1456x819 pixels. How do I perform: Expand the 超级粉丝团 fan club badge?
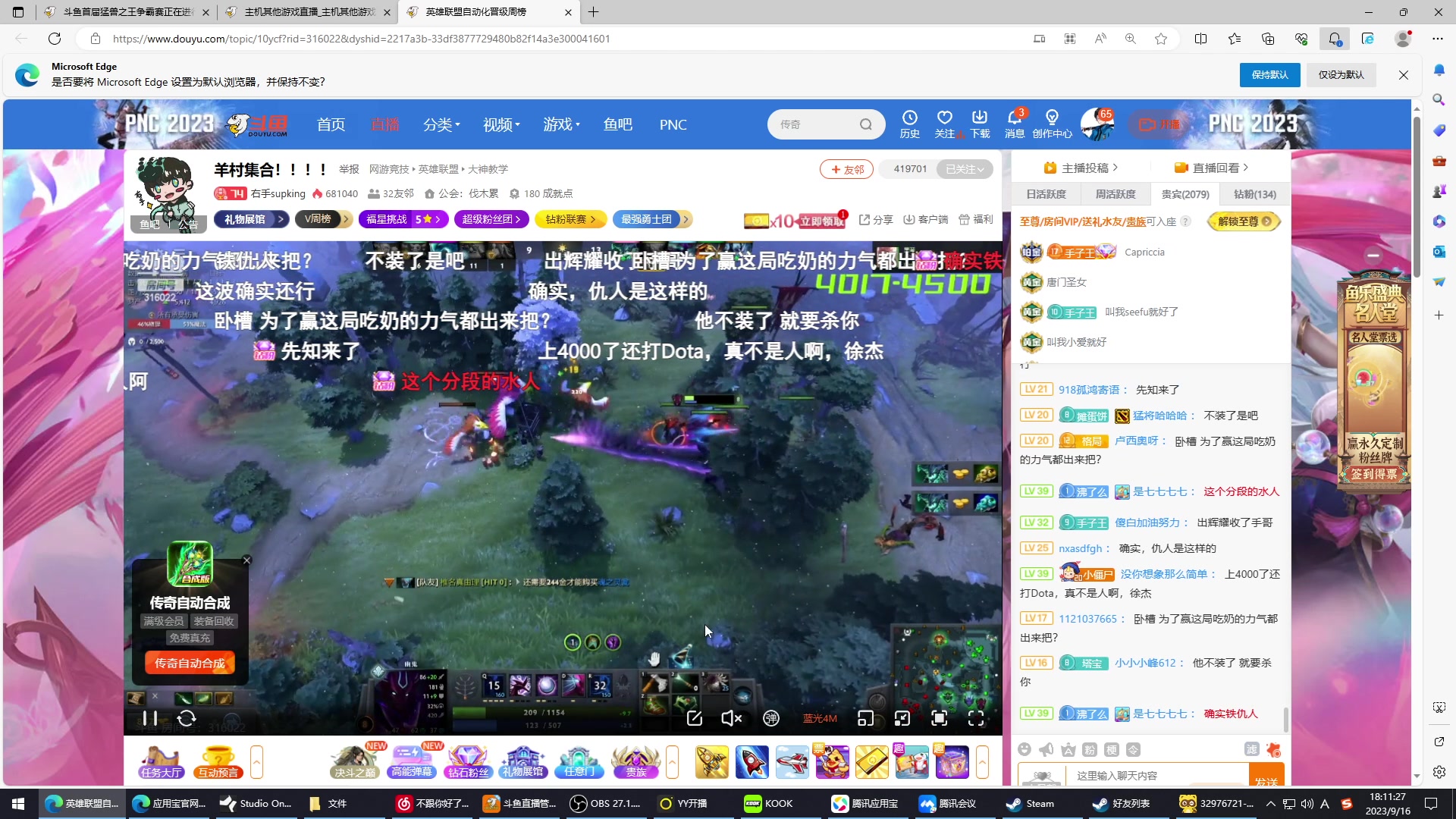click(491, 219)
